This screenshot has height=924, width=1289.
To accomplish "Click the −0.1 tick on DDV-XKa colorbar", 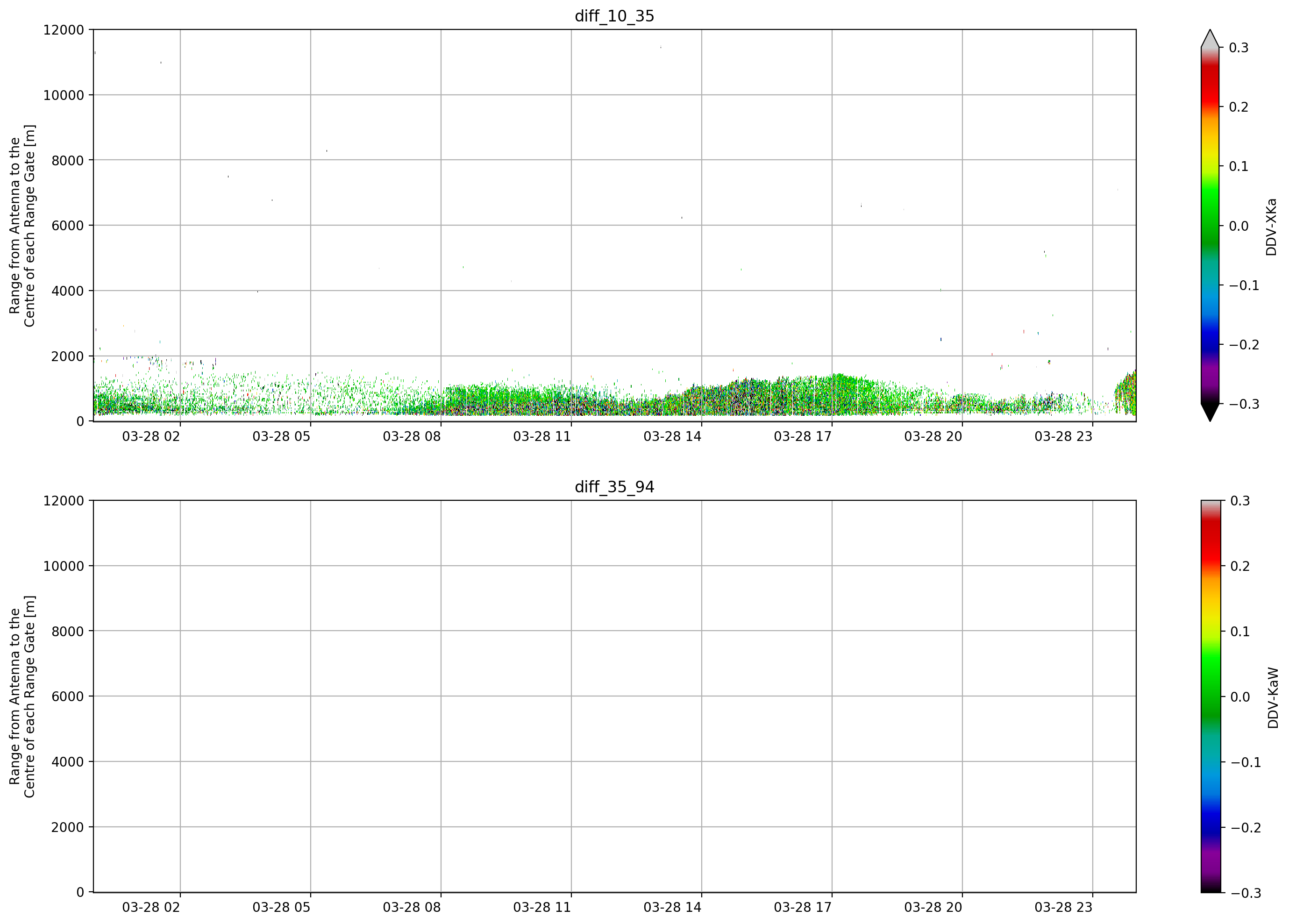I will (x=1244, y=285).
